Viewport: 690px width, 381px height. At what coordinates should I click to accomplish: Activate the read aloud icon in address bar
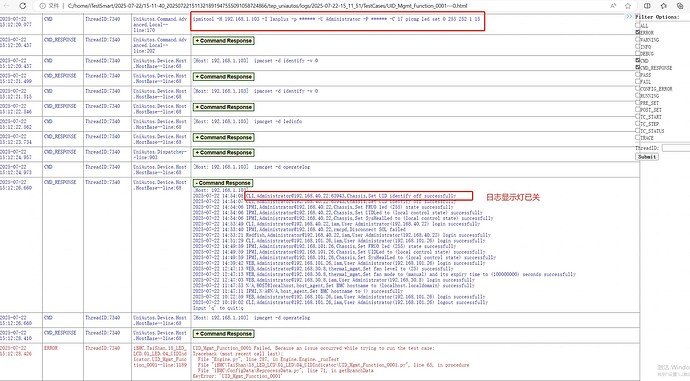(613, 6)
